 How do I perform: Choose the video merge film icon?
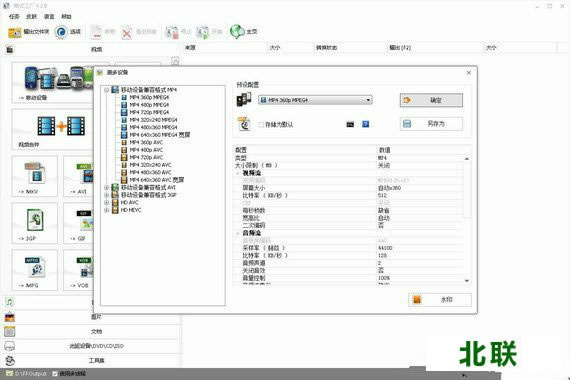(x=61, y=126)
